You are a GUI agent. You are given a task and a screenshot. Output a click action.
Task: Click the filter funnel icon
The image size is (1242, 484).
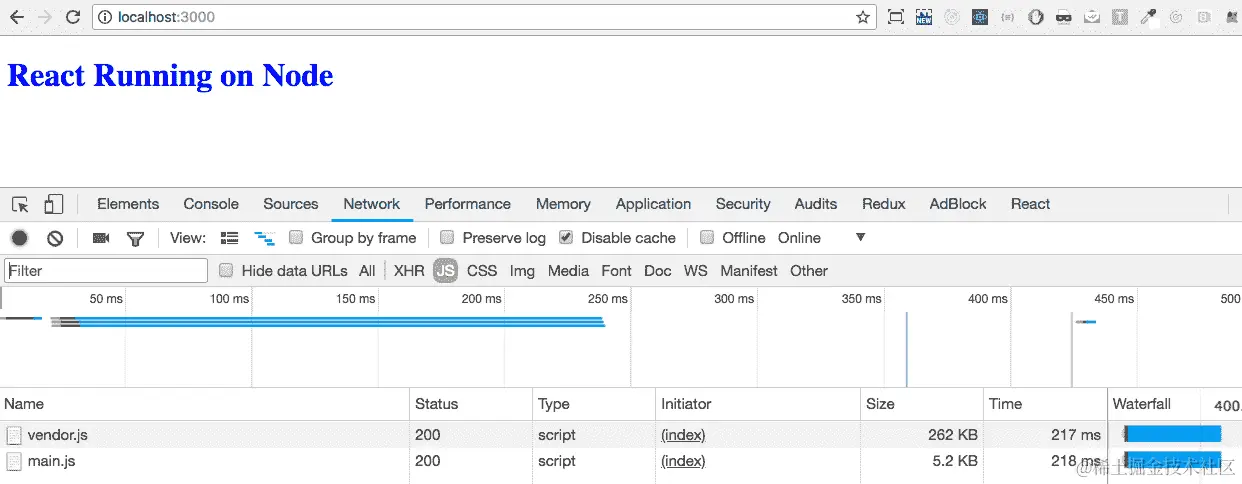point(135,238)
